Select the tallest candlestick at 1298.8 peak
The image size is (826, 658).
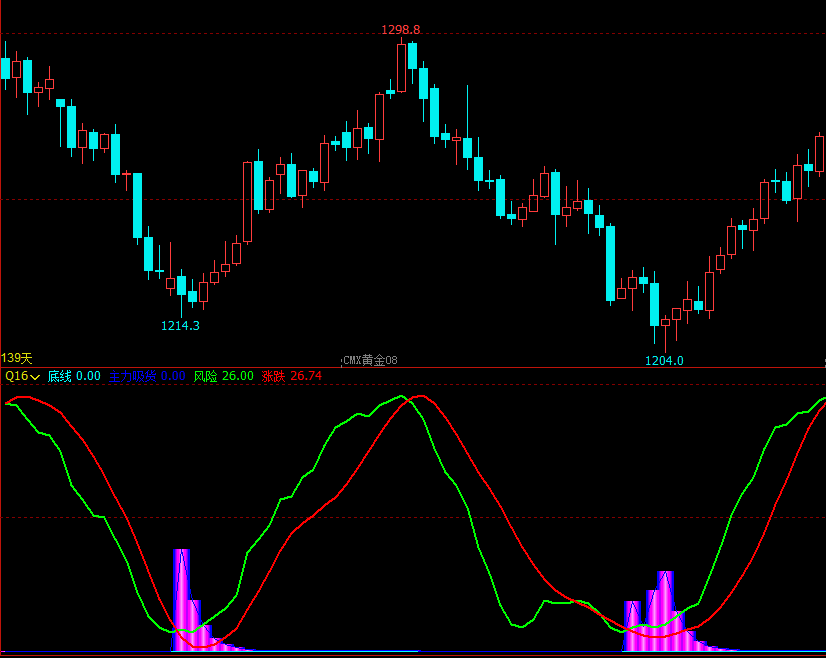tap(401, 67)
